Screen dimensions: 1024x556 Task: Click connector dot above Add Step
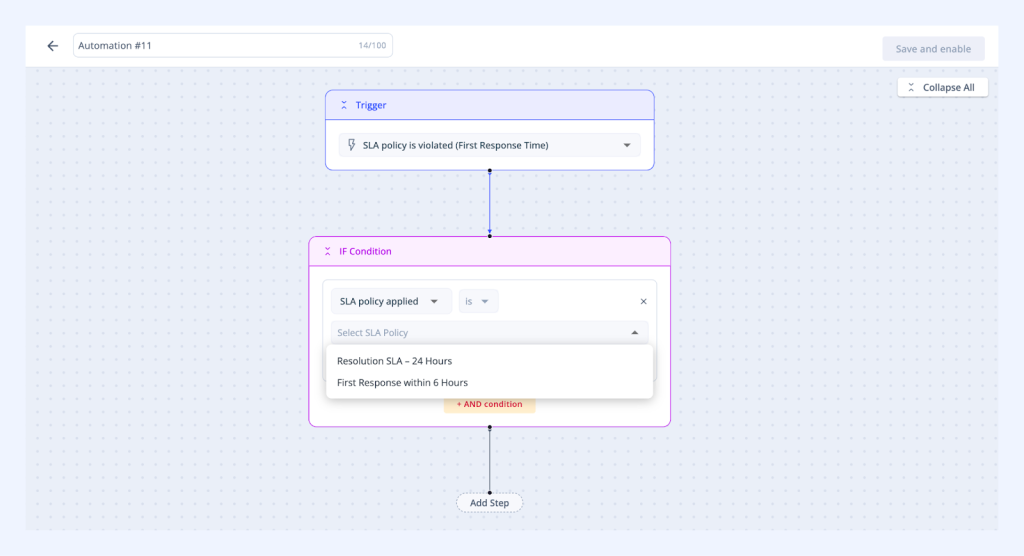[x=489, y=492]
